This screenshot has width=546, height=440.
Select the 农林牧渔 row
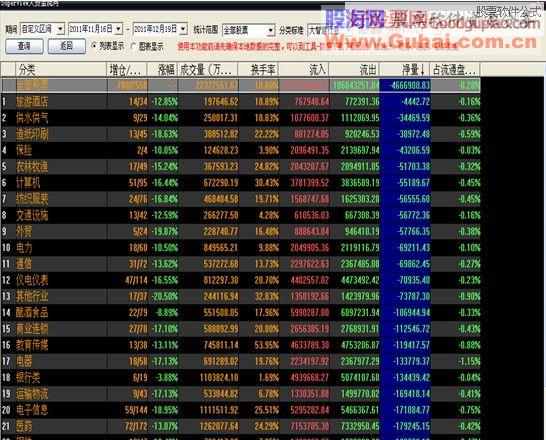click(x=241, y=166)
